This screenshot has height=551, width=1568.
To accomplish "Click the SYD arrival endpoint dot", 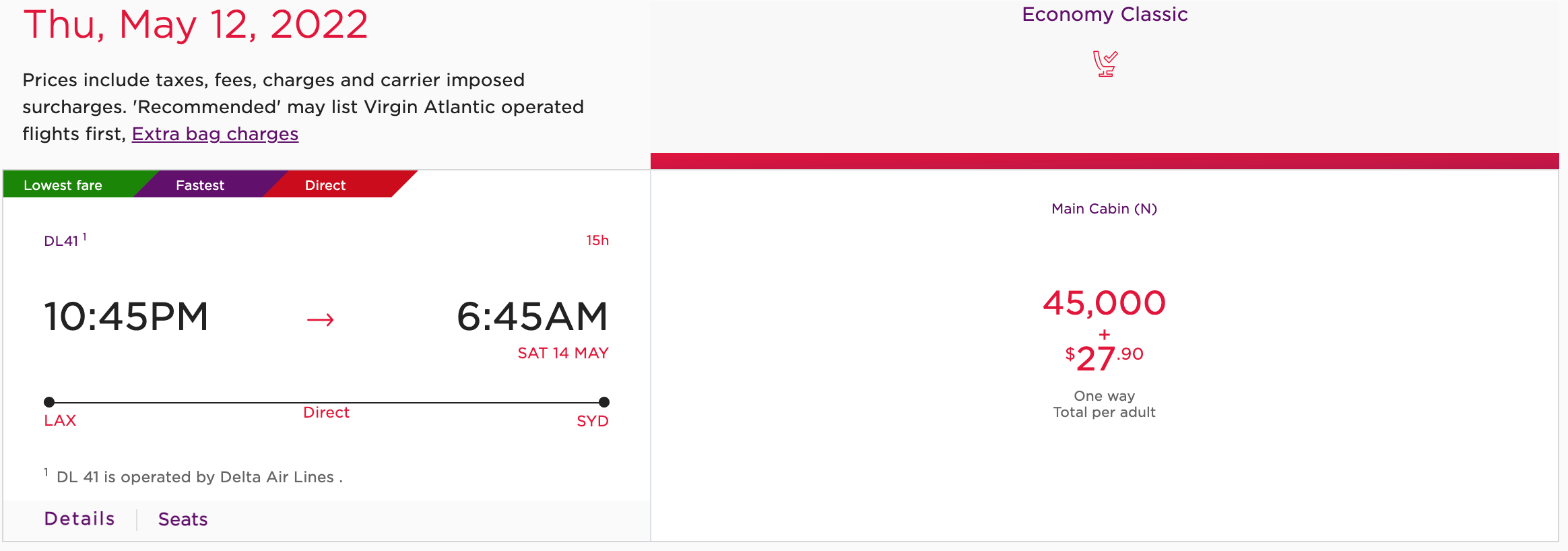I will click(x=604, y=401).
